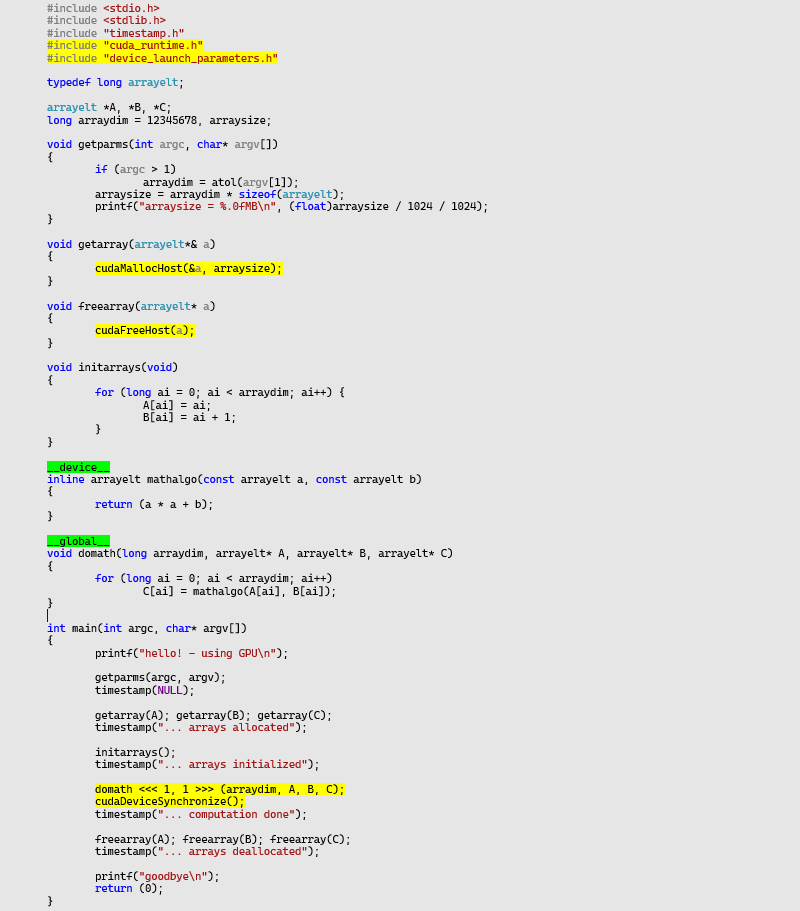Click the void getparms function signature
The height and width of the screenshot is (911, 800).
[x=163, y=144]
